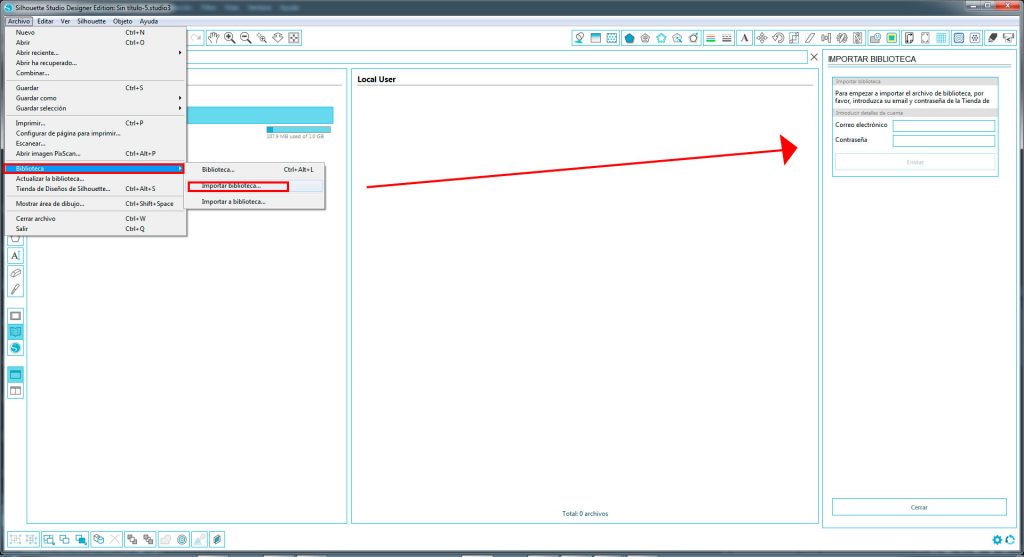The height and width of the screenshot is (557, 1024).
Task: Expand the Guardar selección submenu
Action: [x=95, y=108]
